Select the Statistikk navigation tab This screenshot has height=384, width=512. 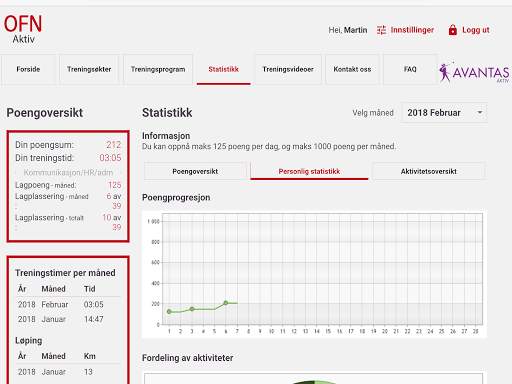223,69
